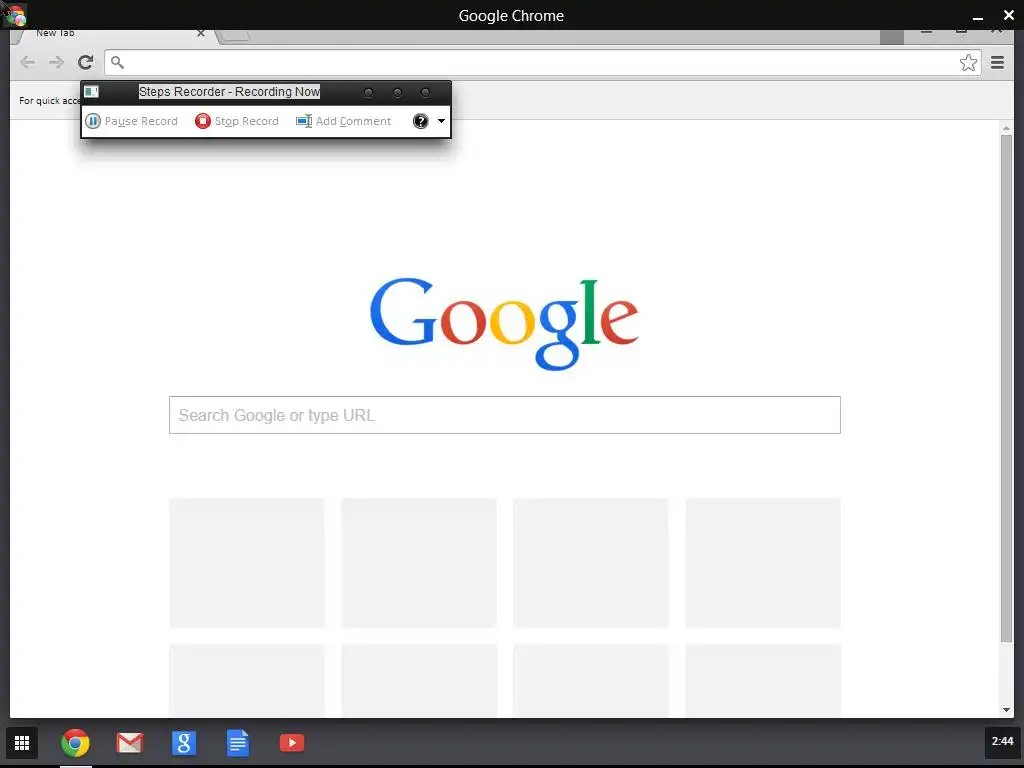Open Google Docs from the shelf

(238, 743)
